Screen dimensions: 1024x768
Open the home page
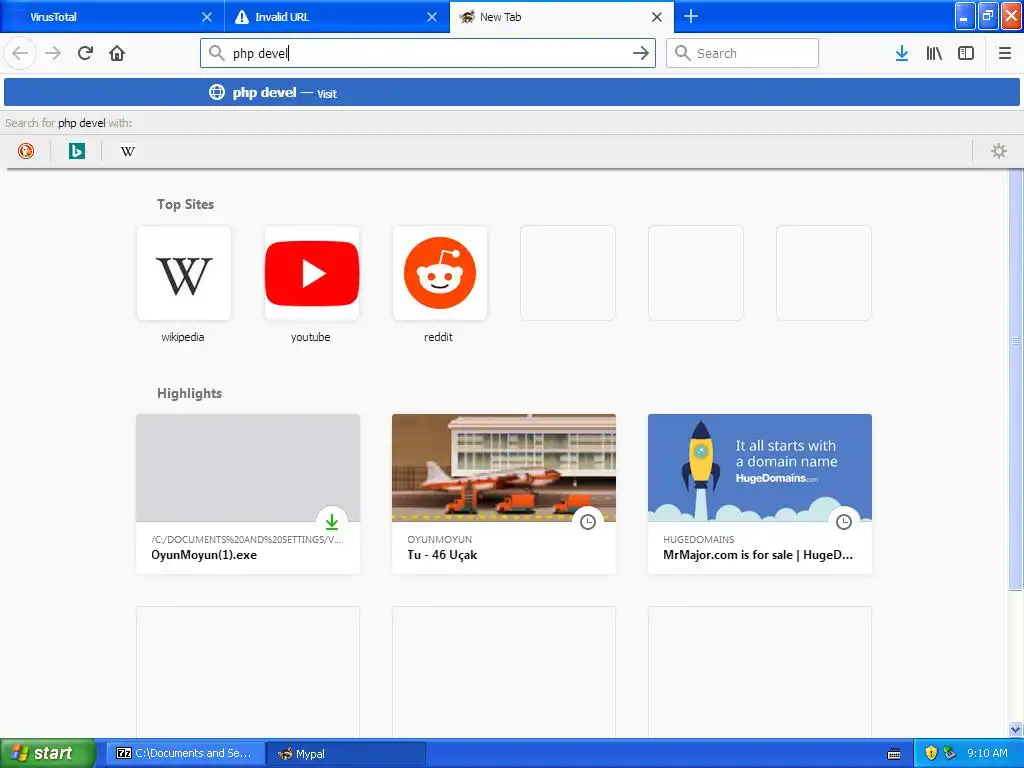pos(117,53)
